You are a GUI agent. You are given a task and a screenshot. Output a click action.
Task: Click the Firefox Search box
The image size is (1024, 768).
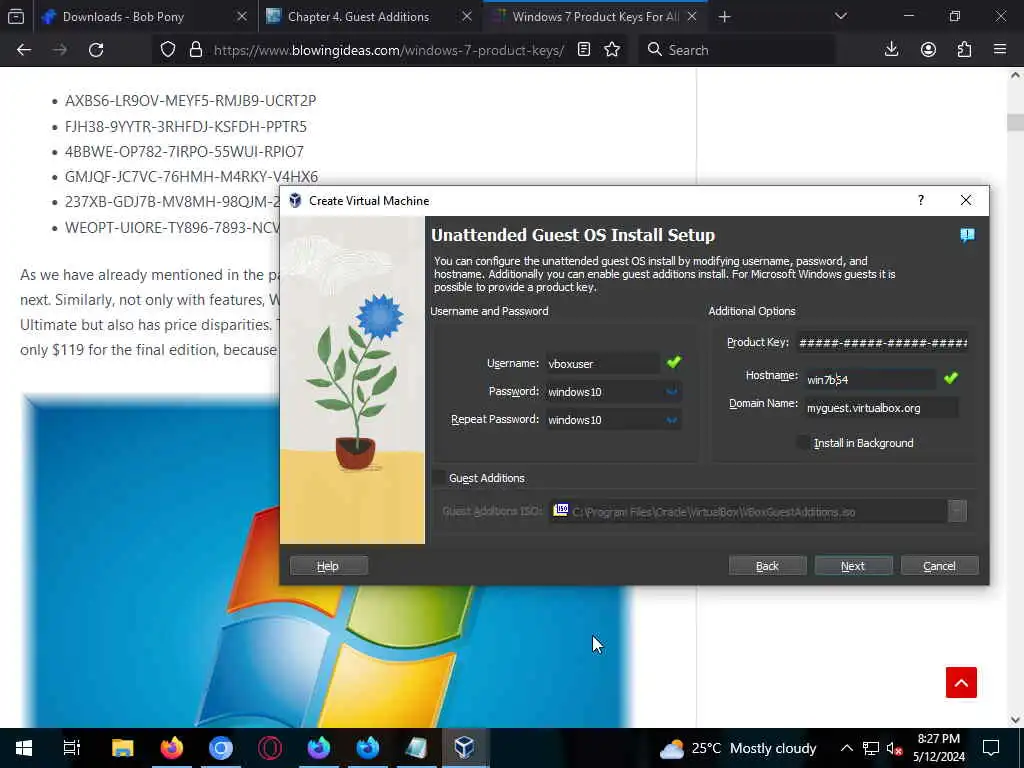pyautogui.click(x=737, y=50)
